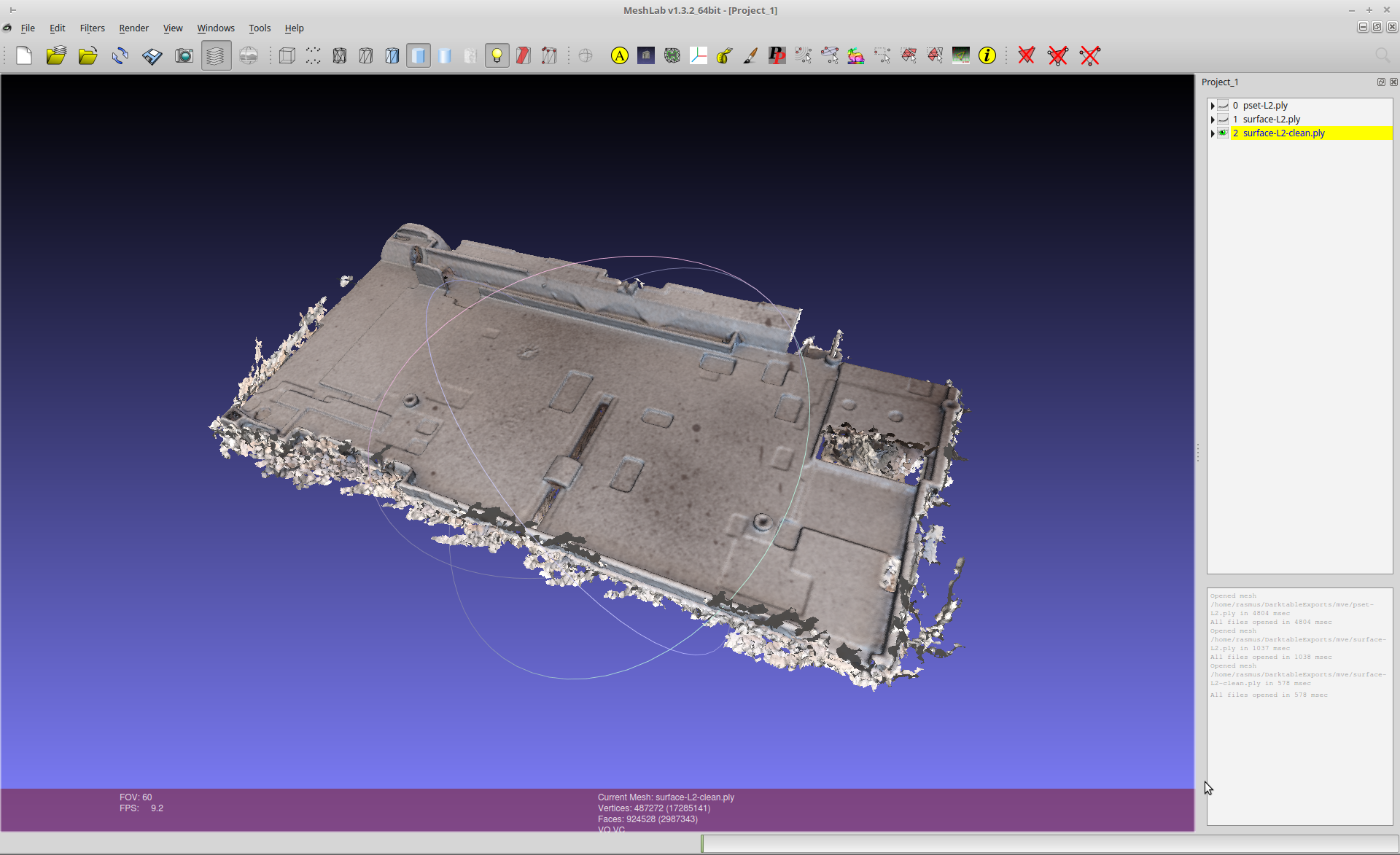Click the Delete selected faces icon
This screenshot has width=1400, height=855.
[x=1026, y=55]
